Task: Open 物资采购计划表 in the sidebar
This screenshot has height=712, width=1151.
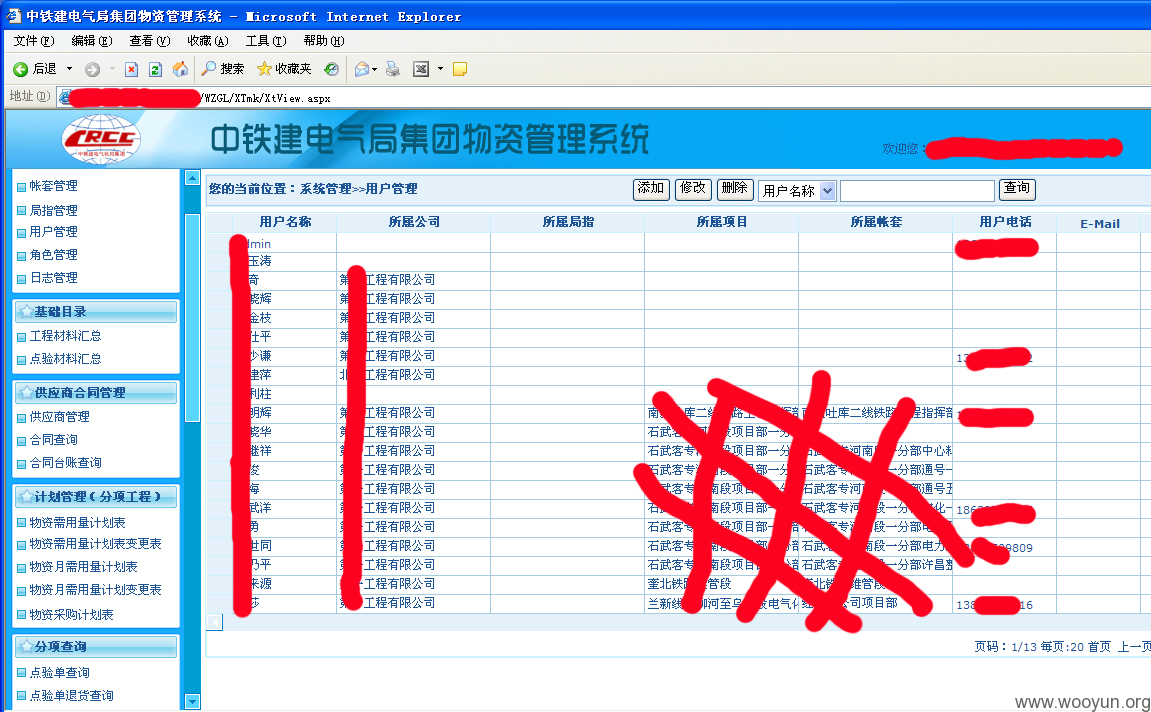Action: pos(71,614)
